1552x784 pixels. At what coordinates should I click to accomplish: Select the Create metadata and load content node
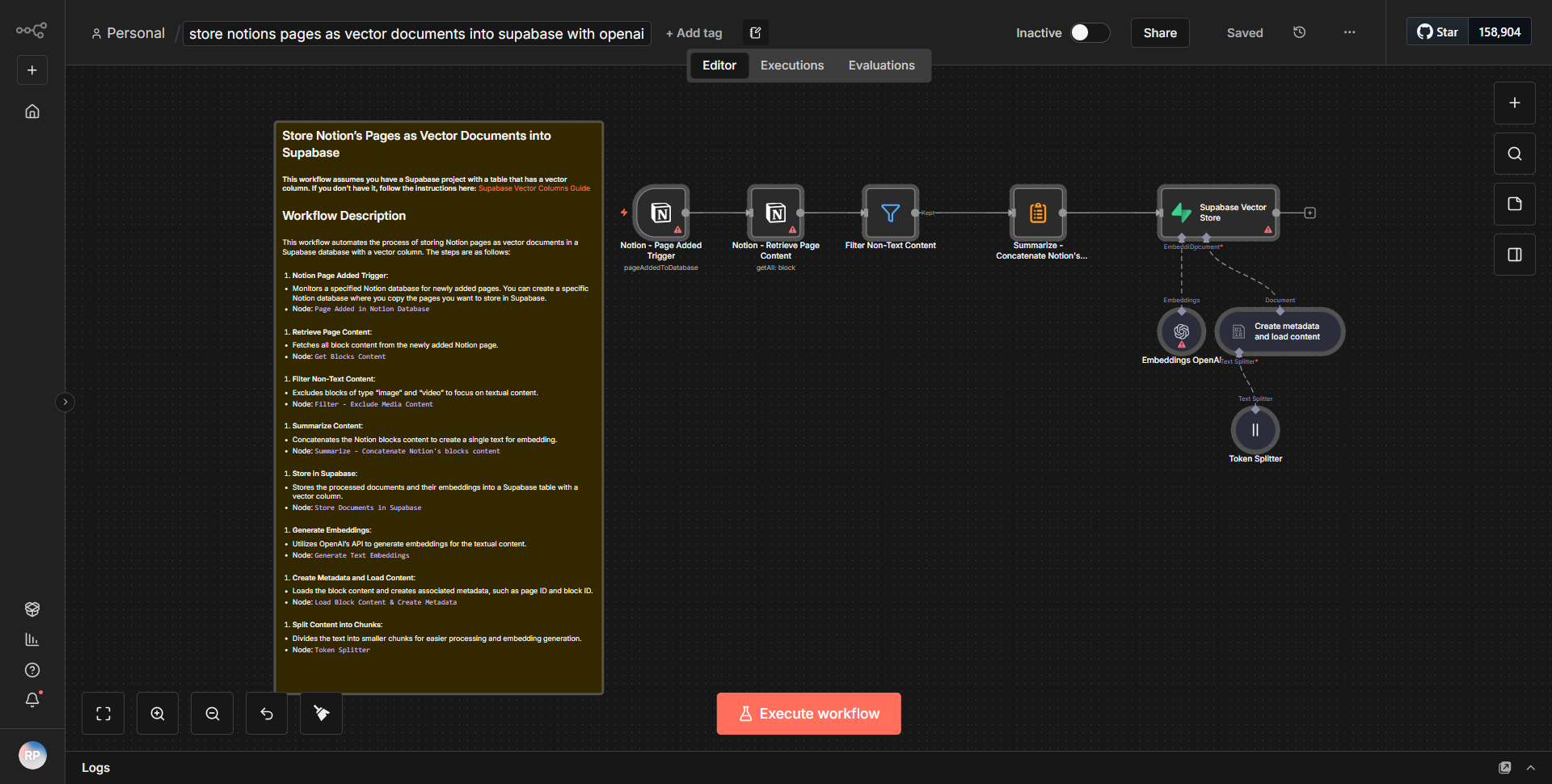coord(1280,332)
